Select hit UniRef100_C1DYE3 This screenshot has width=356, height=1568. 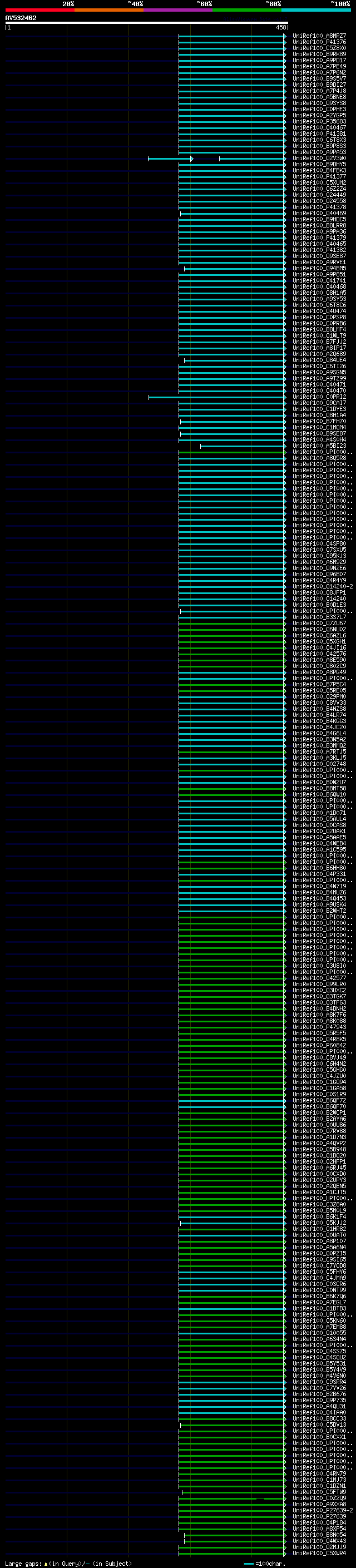(319, 409)
